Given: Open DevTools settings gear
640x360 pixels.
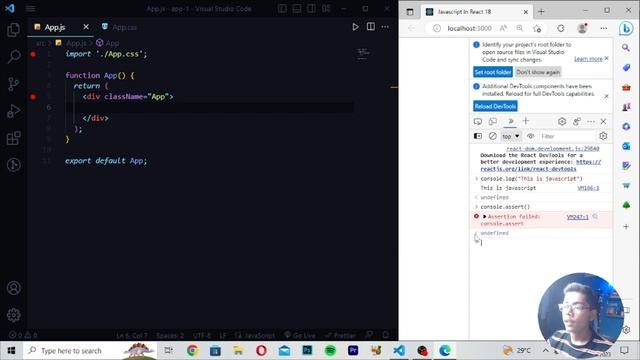Looking at the screenshot, I should click(x=562, y=121).
